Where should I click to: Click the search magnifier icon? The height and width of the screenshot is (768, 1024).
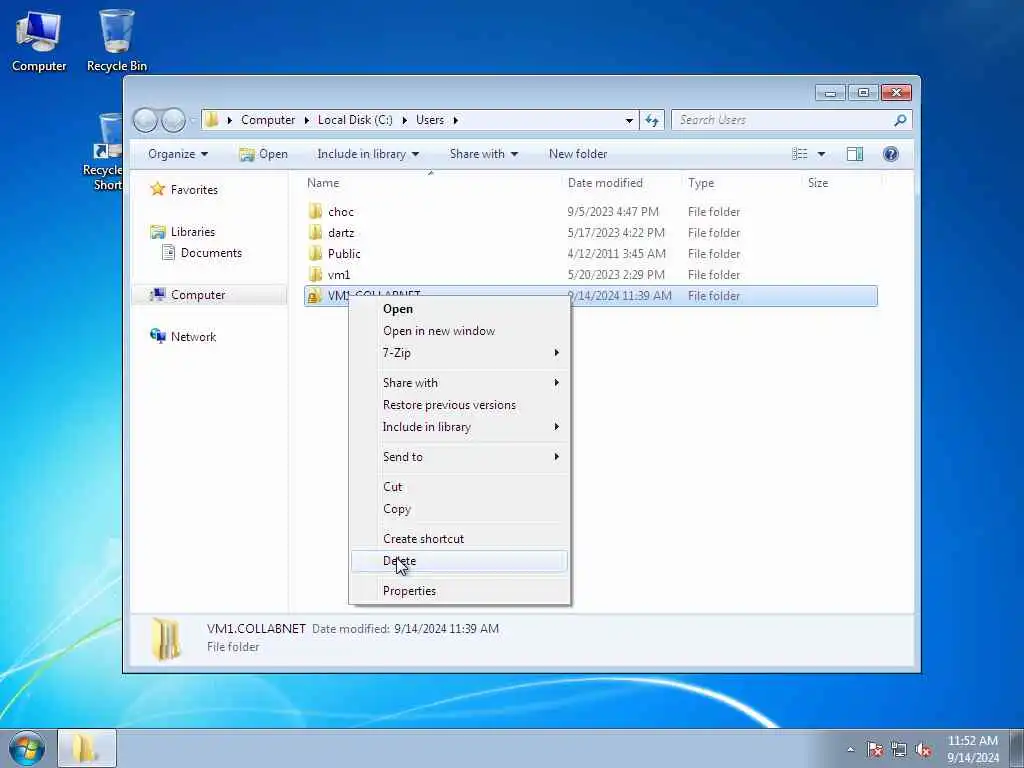pos(900,120)
